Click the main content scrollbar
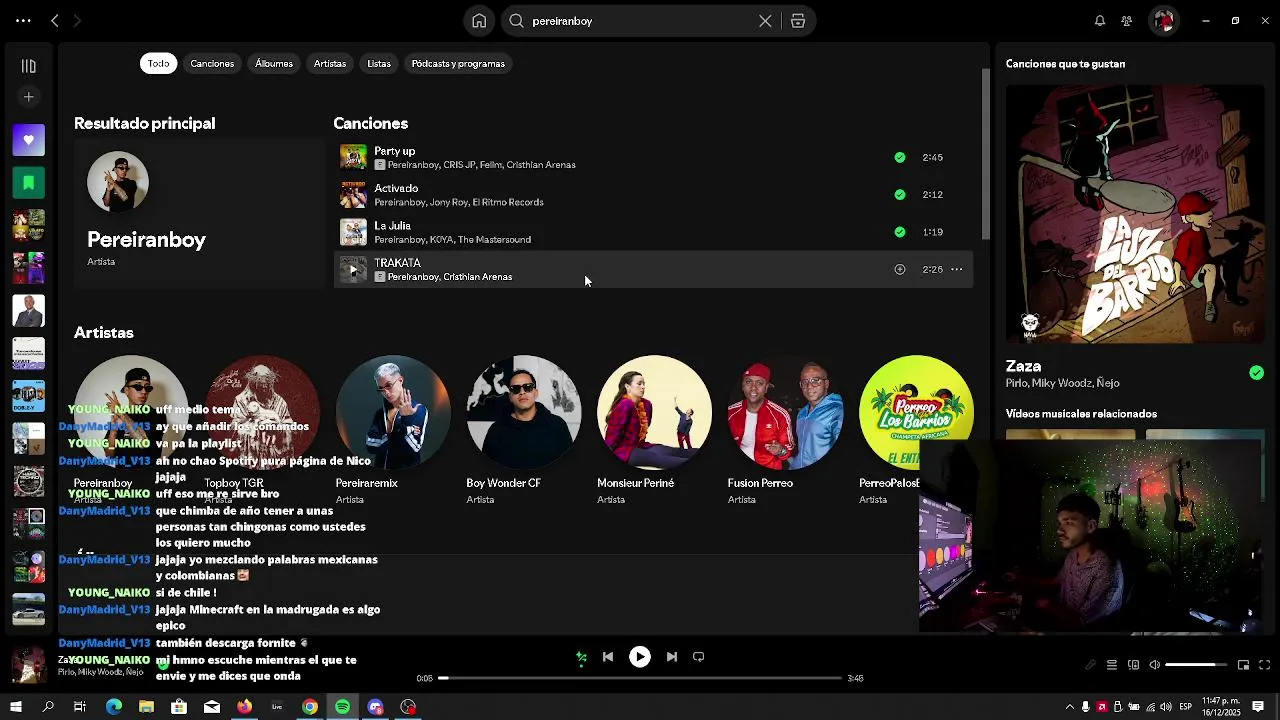The width and height of the screenshot is (1280, 720). pyautogui.click(x=985, y=152)
